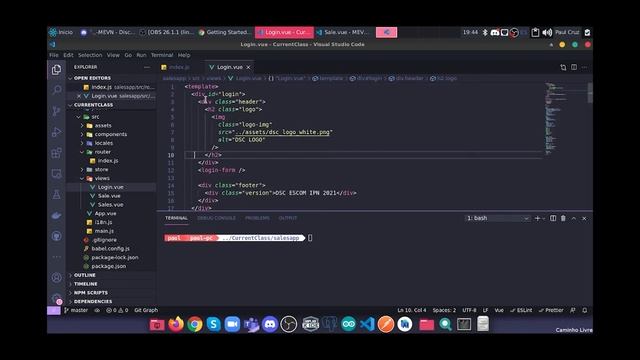Split the editor to the right
The width and height of the screenshot is (640, 360).
click(x=574, y=67)
